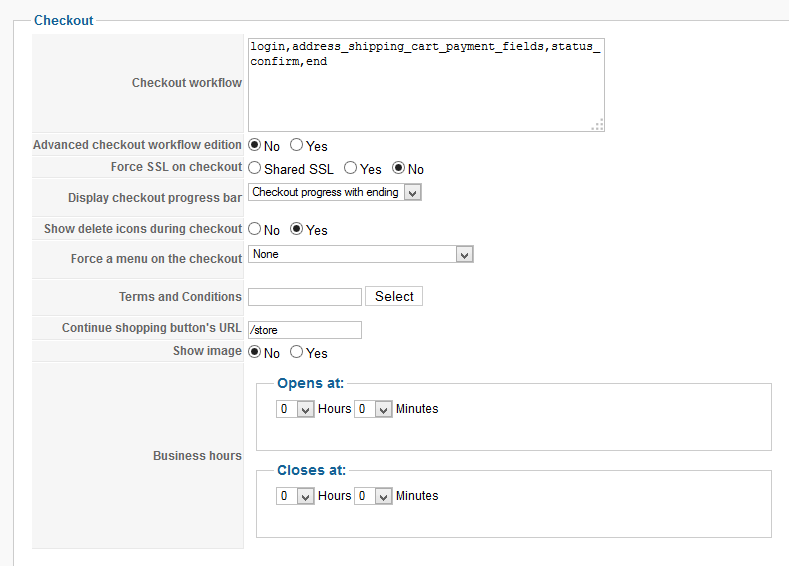
Task: Click the Terms and Conditions Select button
Action: [394, 296]
